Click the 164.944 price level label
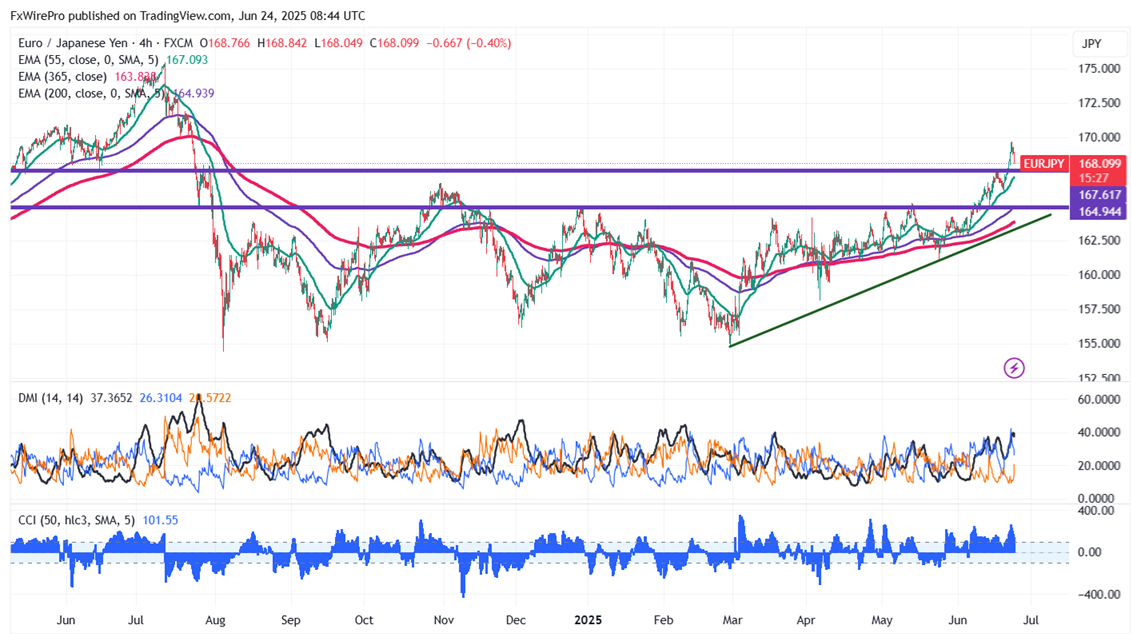 (1099, 211)
